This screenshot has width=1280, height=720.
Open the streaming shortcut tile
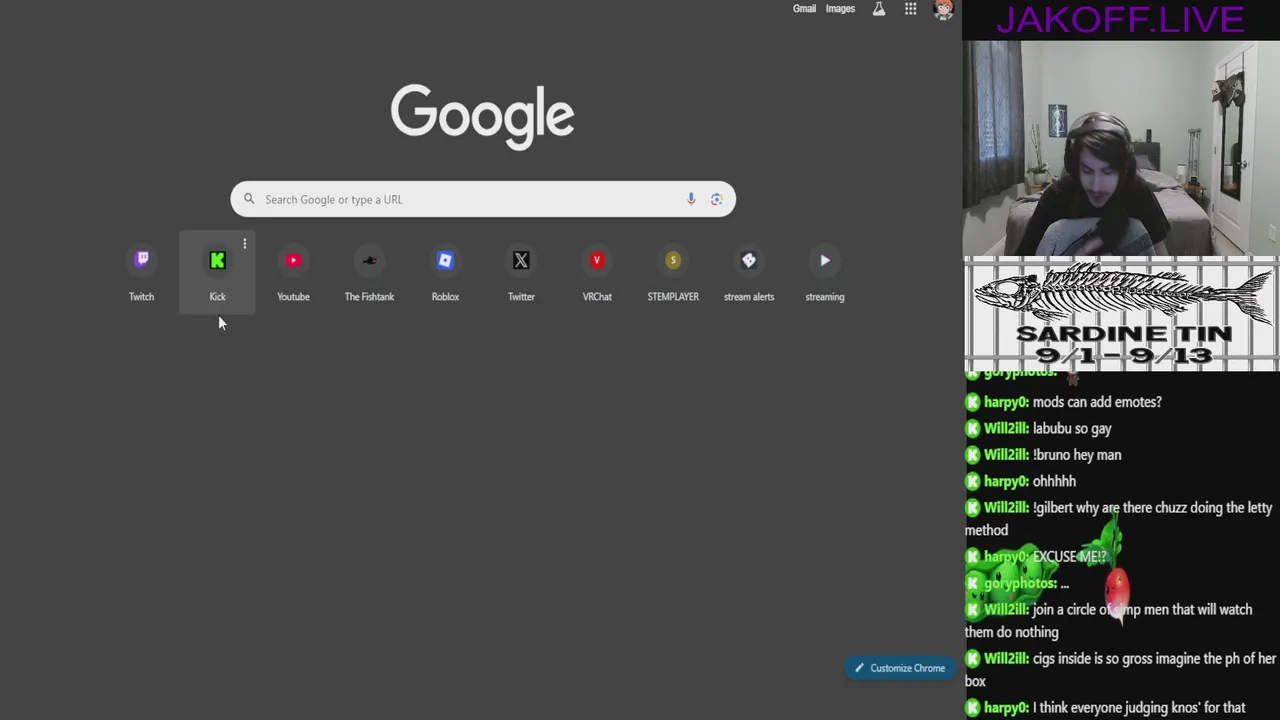click(825, 272)
